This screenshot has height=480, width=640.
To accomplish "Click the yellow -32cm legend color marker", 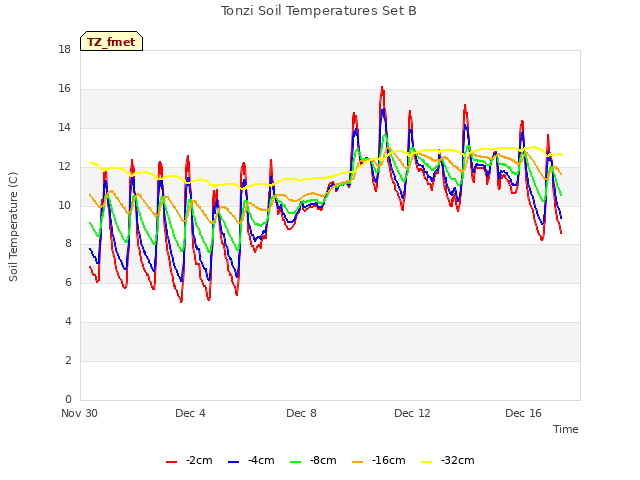I will click(x=426, y=462).
